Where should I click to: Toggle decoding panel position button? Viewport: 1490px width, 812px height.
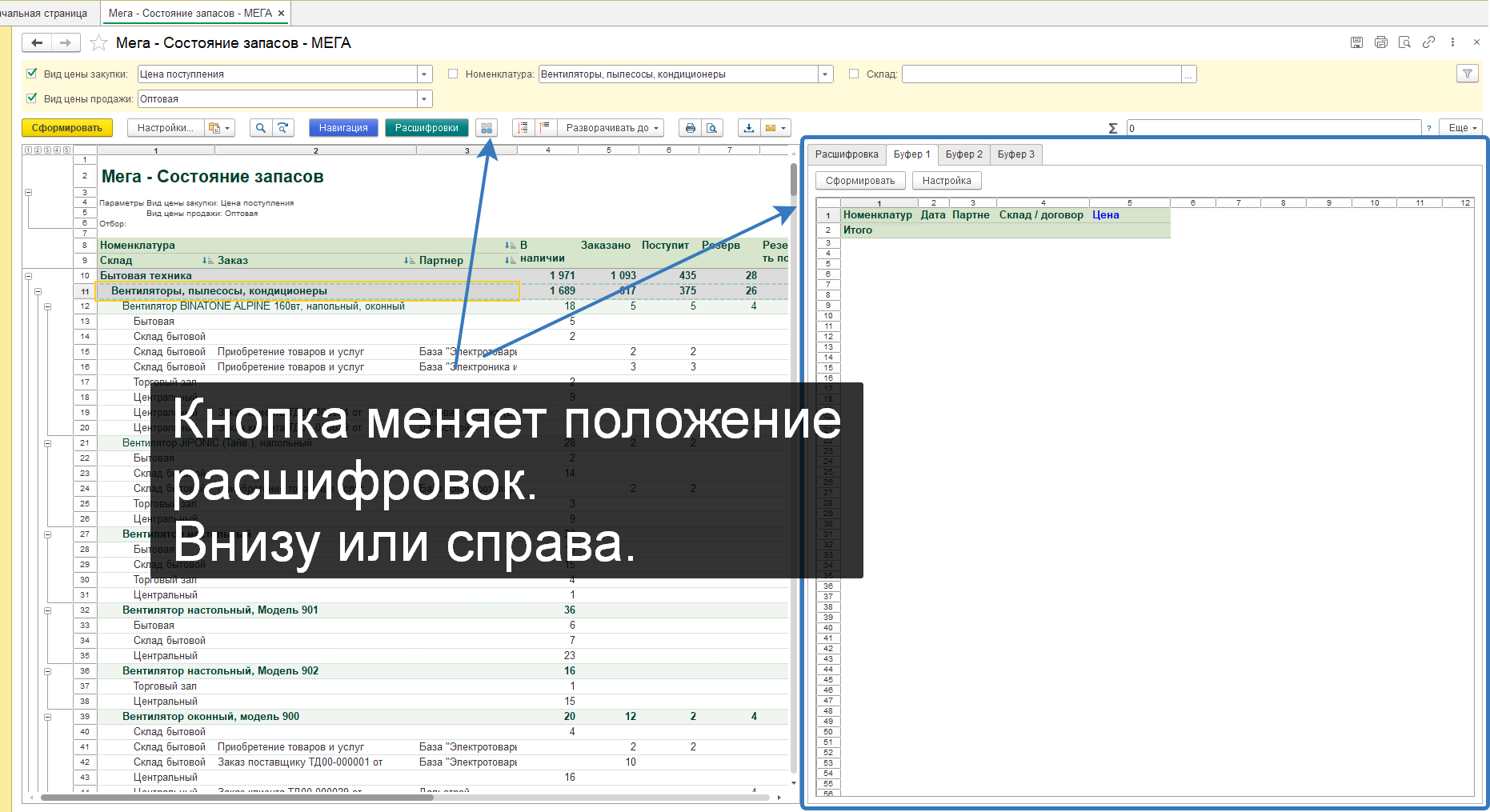[x=487, y=128]
